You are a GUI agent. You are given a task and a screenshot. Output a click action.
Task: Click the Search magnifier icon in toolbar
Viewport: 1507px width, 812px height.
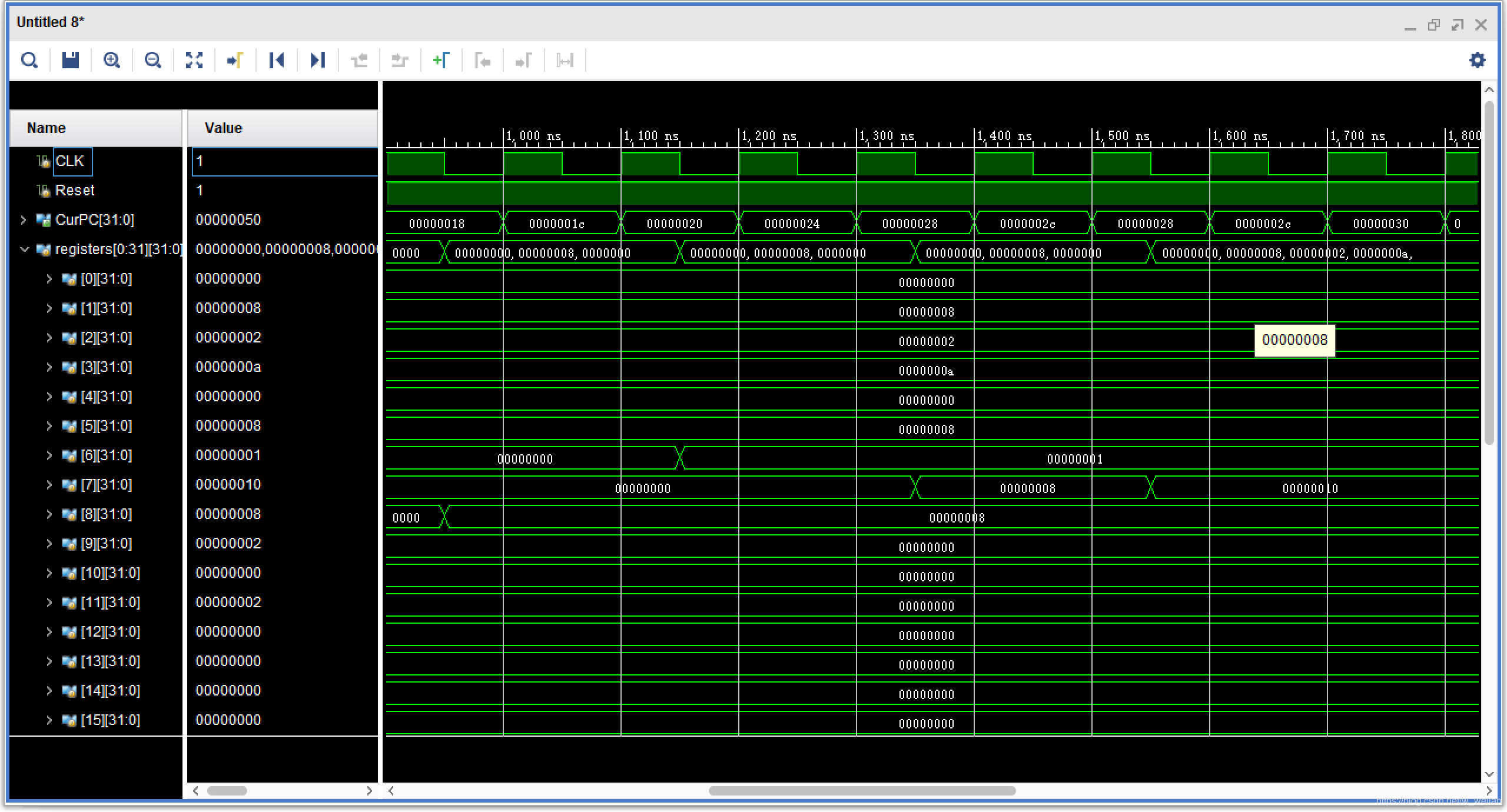pyautogui.click(x=29, y=60)
